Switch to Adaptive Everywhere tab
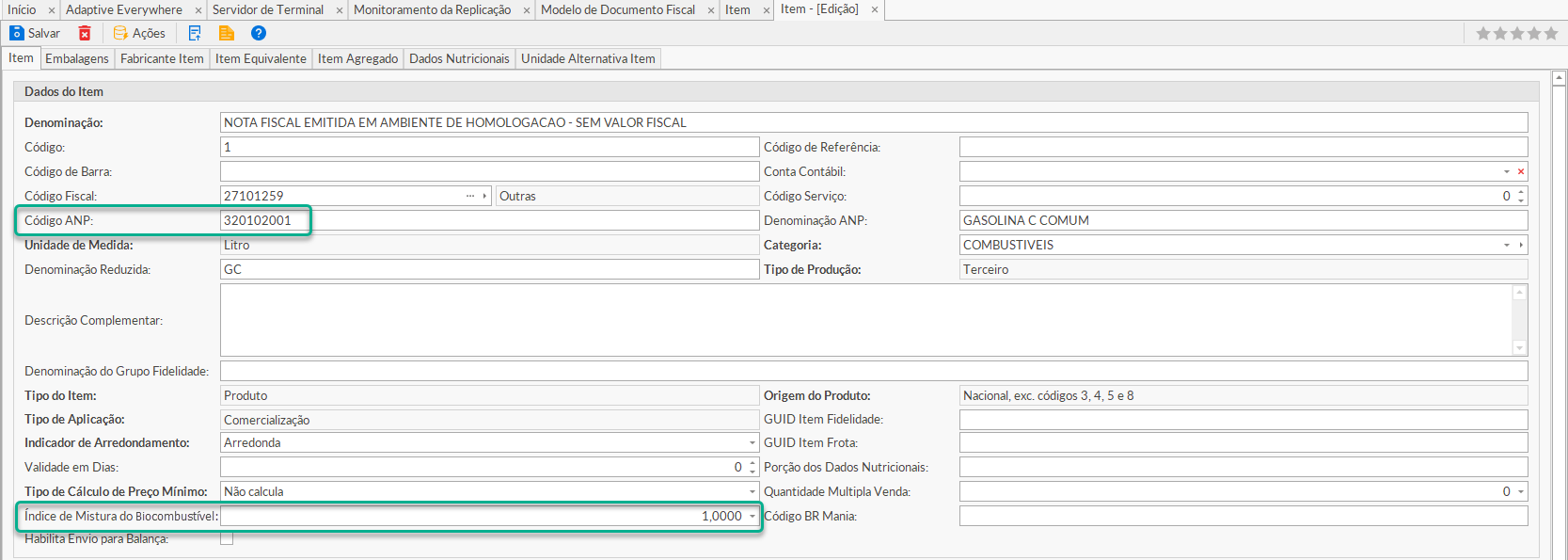The image size is (1568, 560). (x=124, y=10)
